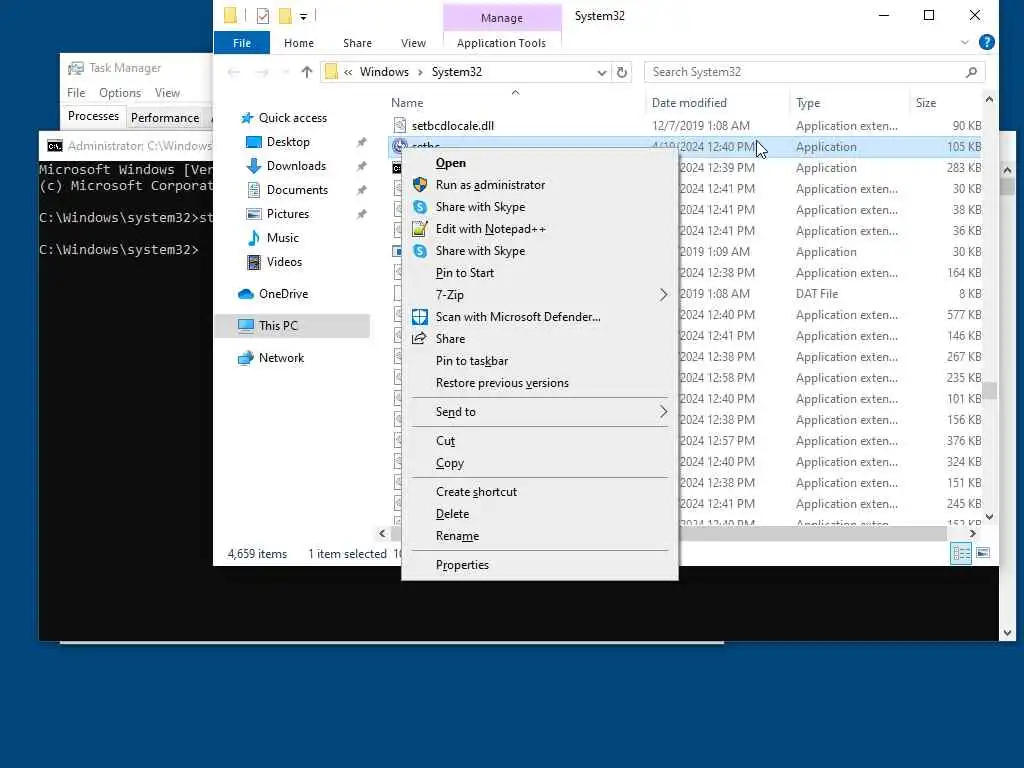Image resolution: width=1024 pixels, height=768 pixels.
Task: Open the File tab in Explorer
Action: [242, 43]
